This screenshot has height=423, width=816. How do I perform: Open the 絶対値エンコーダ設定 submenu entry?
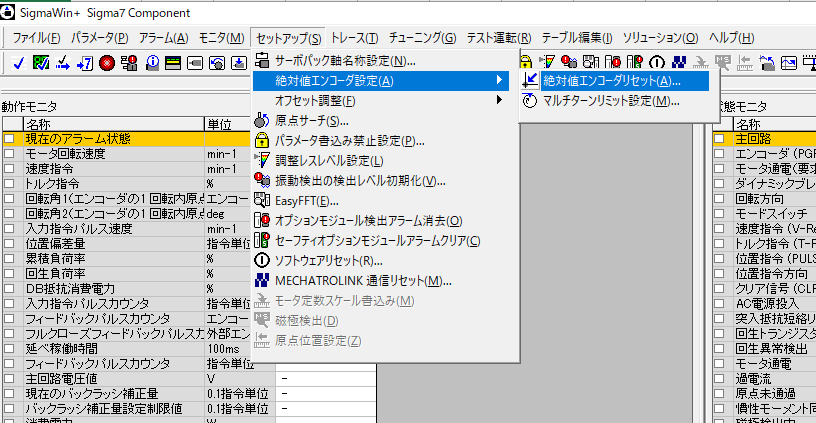[x=380, y=81]
